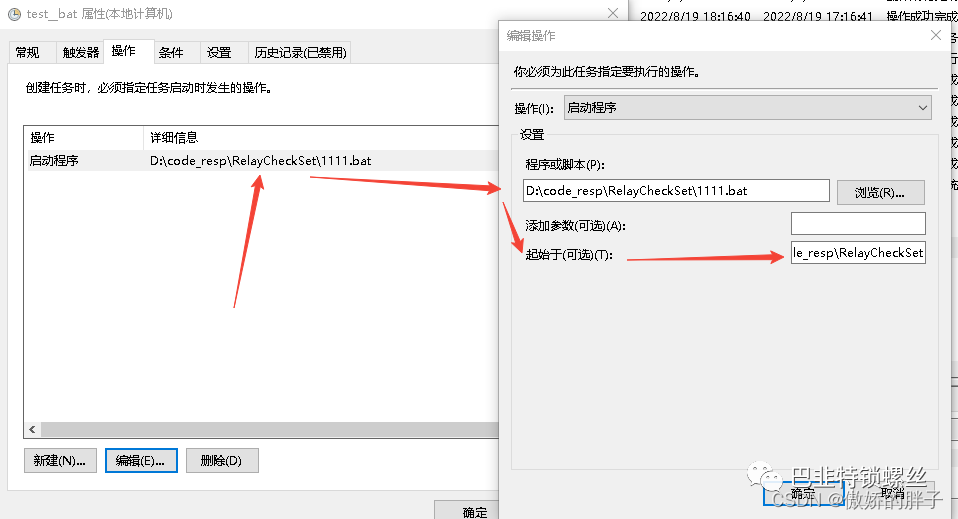
Task: Click the 编辑(E)... button
Action: click(x=141, y=460)
